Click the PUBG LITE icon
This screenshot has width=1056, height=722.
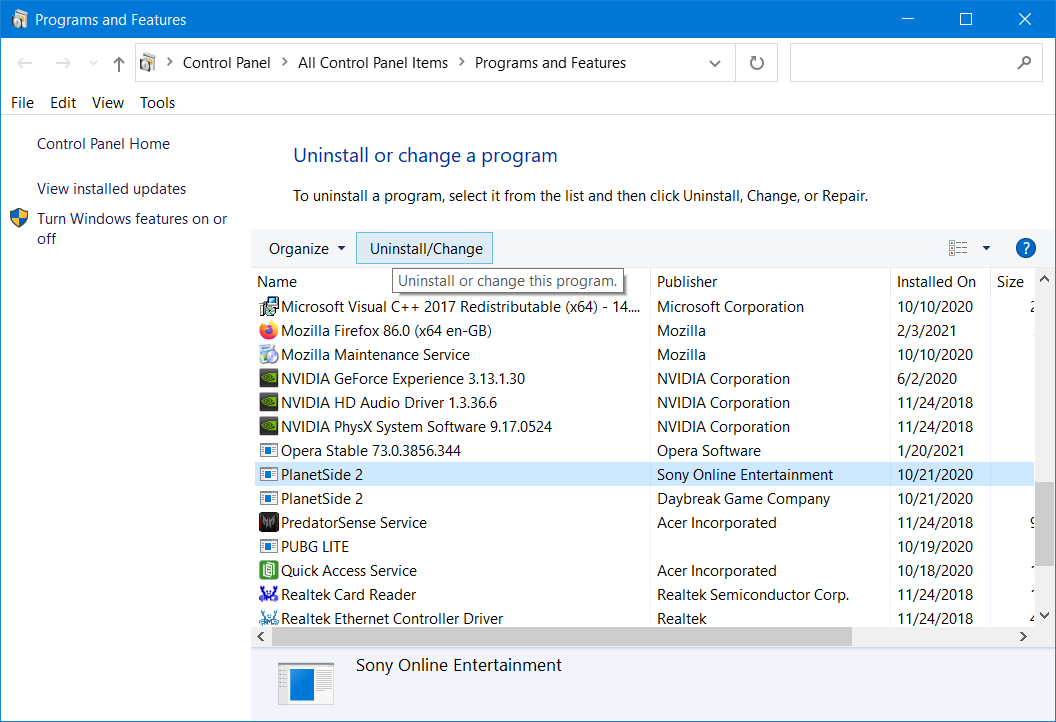coord(269,547)
